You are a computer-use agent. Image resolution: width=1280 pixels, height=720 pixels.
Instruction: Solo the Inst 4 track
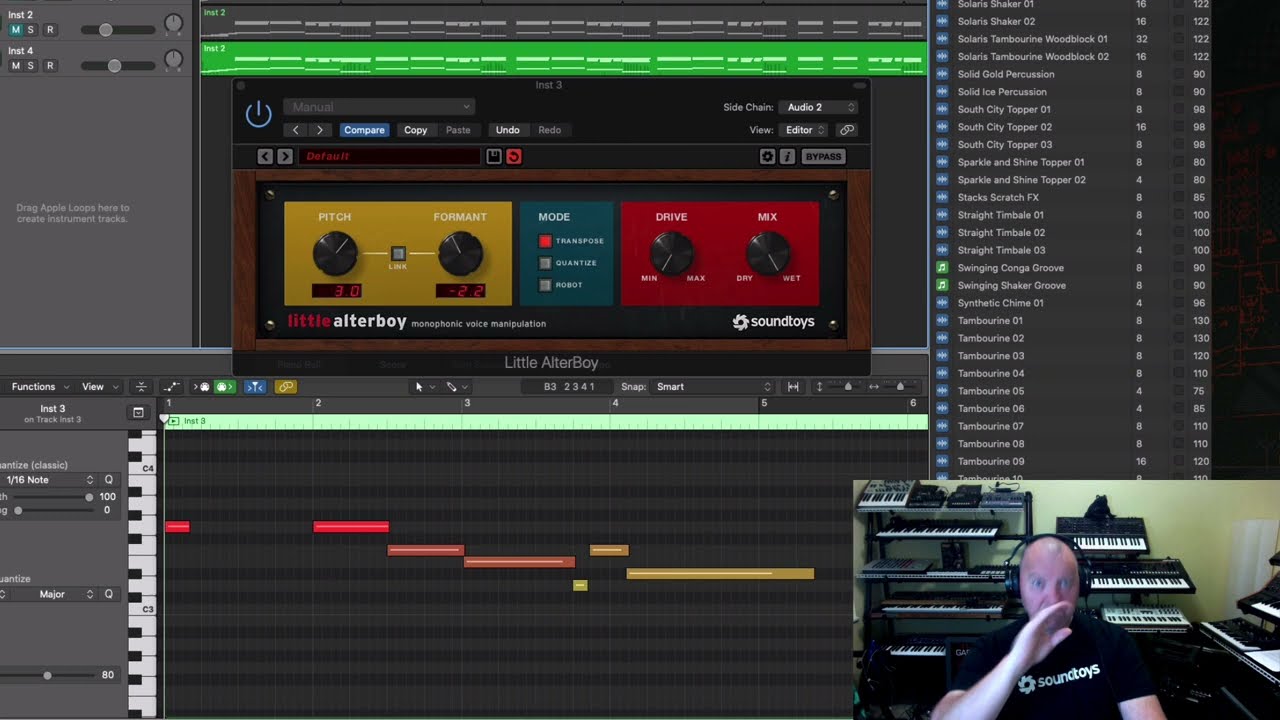31,66
